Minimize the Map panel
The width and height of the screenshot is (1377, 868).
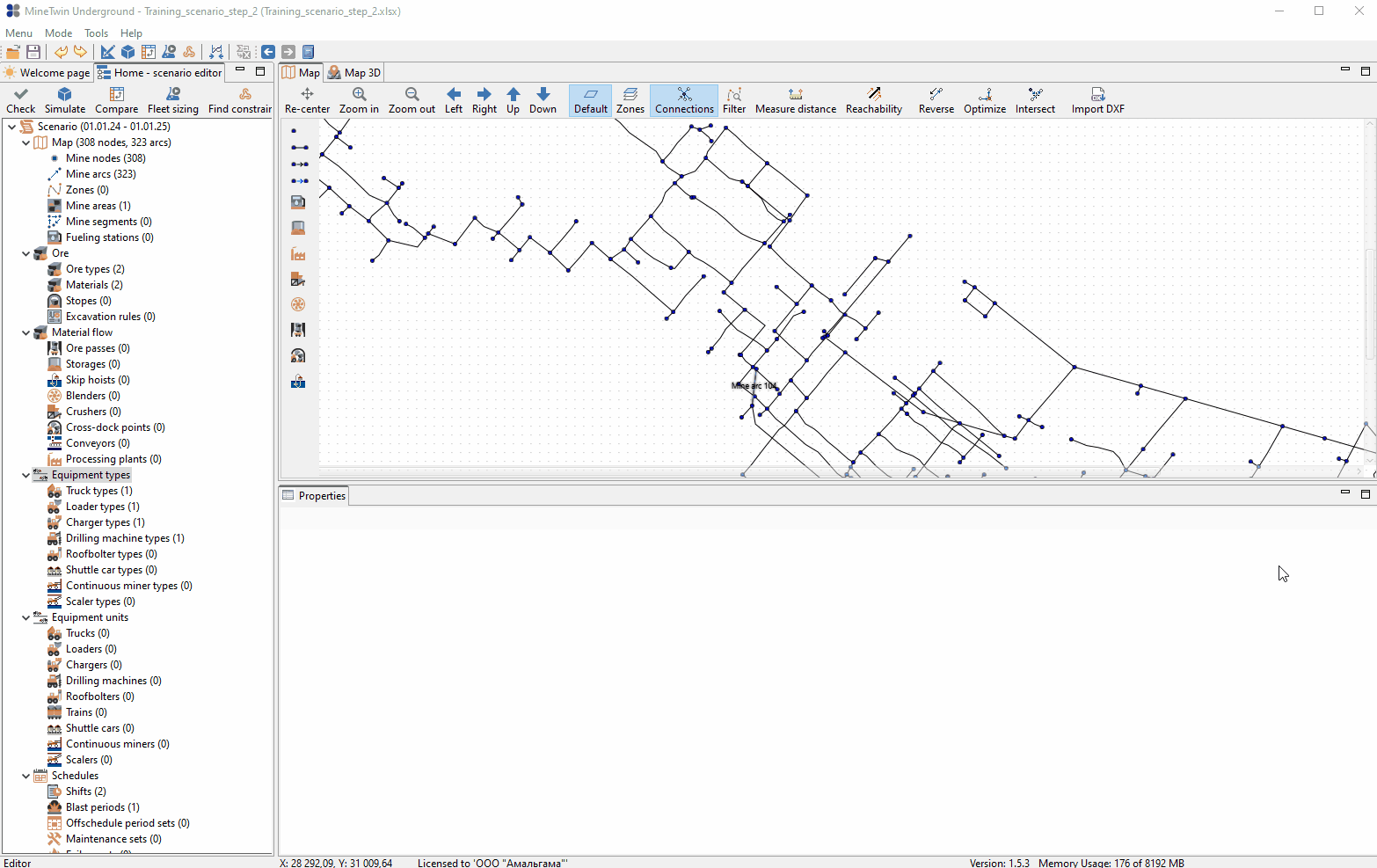point(1344,69)
